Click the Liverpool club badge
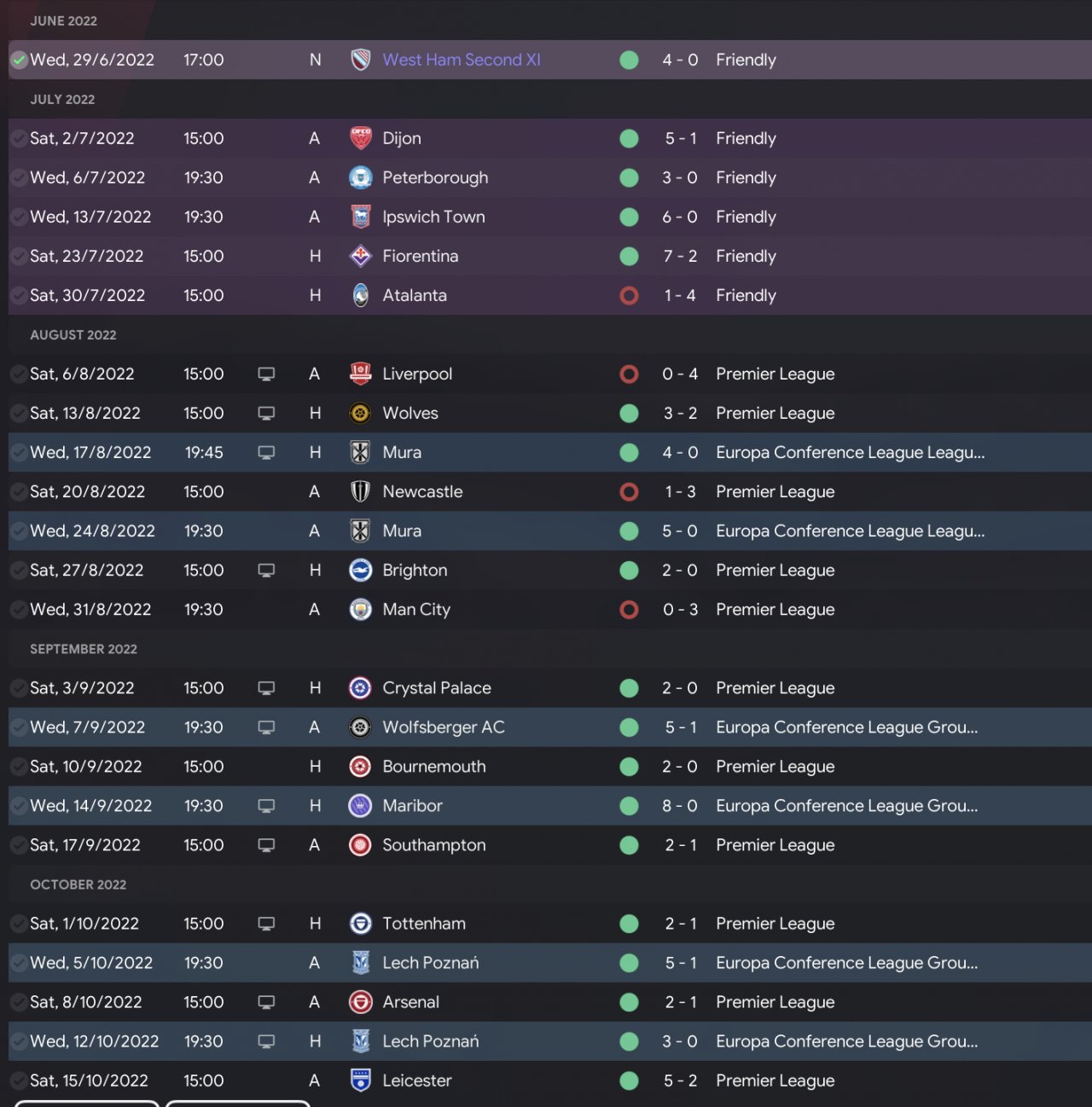This screenshot has width=1092, height=1107. [x=361, y=374]
